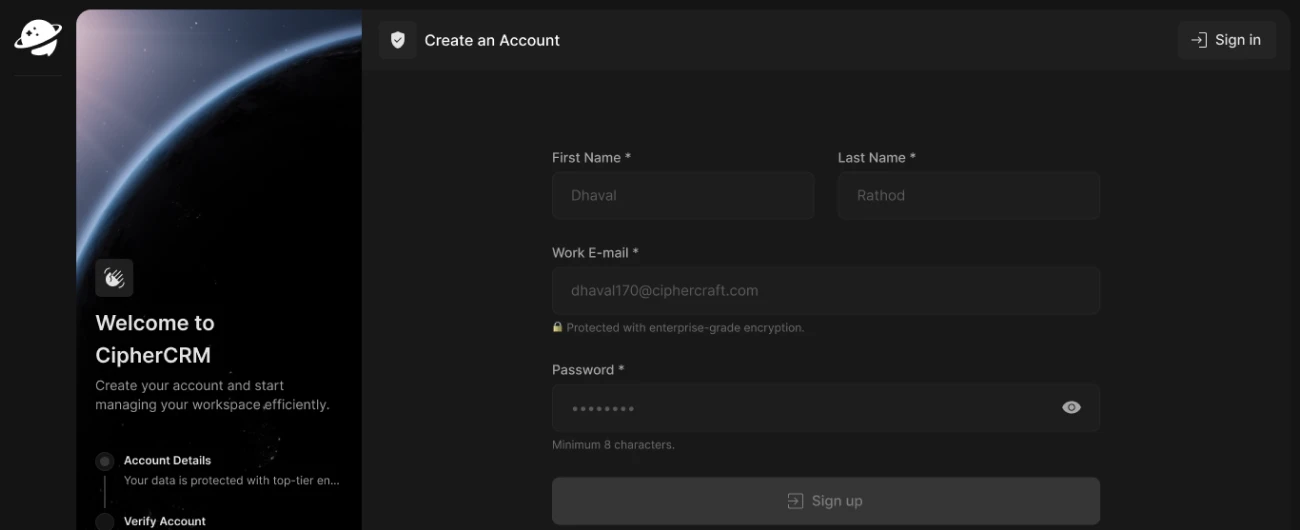Click into the Password field
This screenshot has width=1300, height=530.
pyautogui.click(x=826, y=408)
